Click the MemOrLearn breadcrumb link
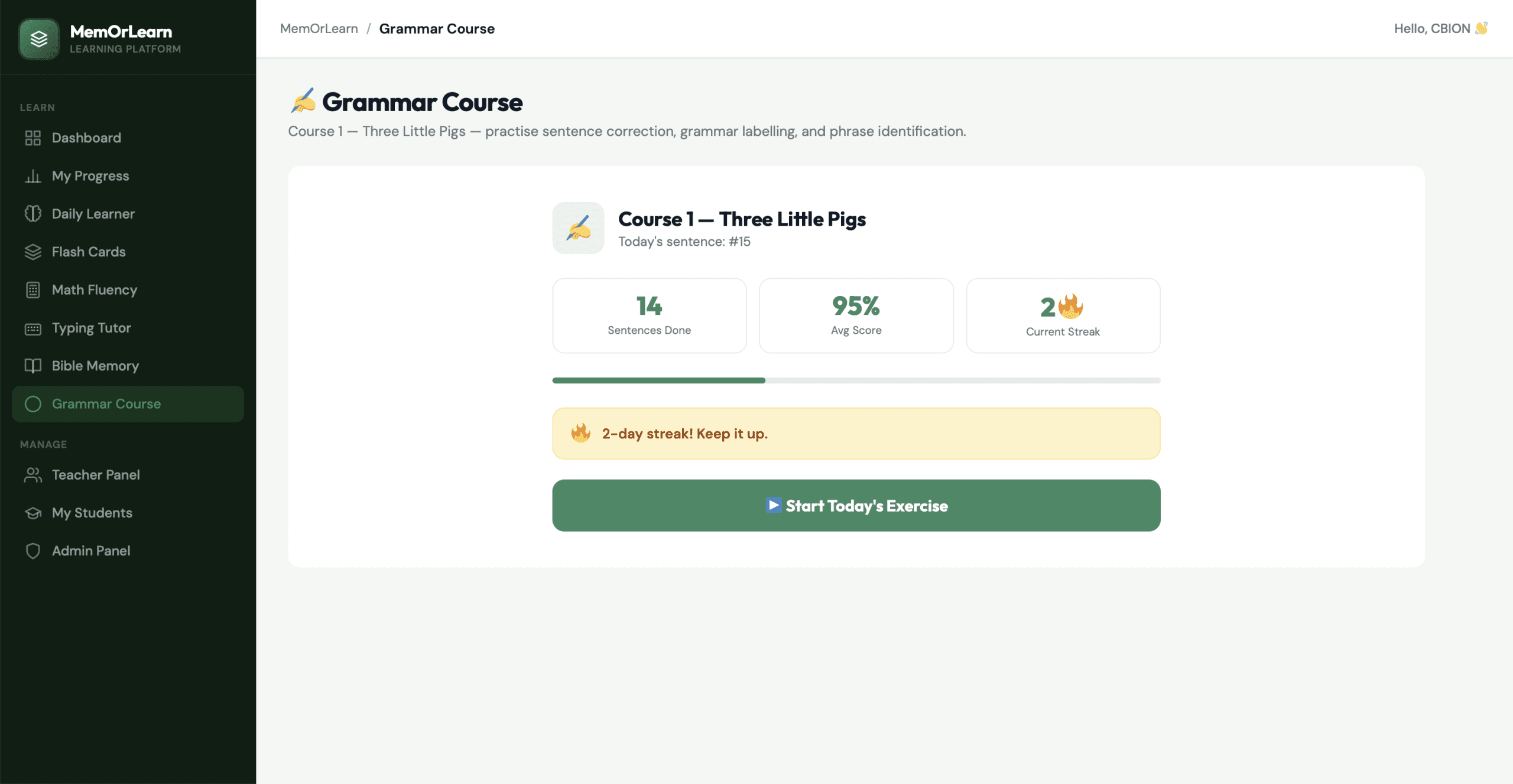 (319, 28)
